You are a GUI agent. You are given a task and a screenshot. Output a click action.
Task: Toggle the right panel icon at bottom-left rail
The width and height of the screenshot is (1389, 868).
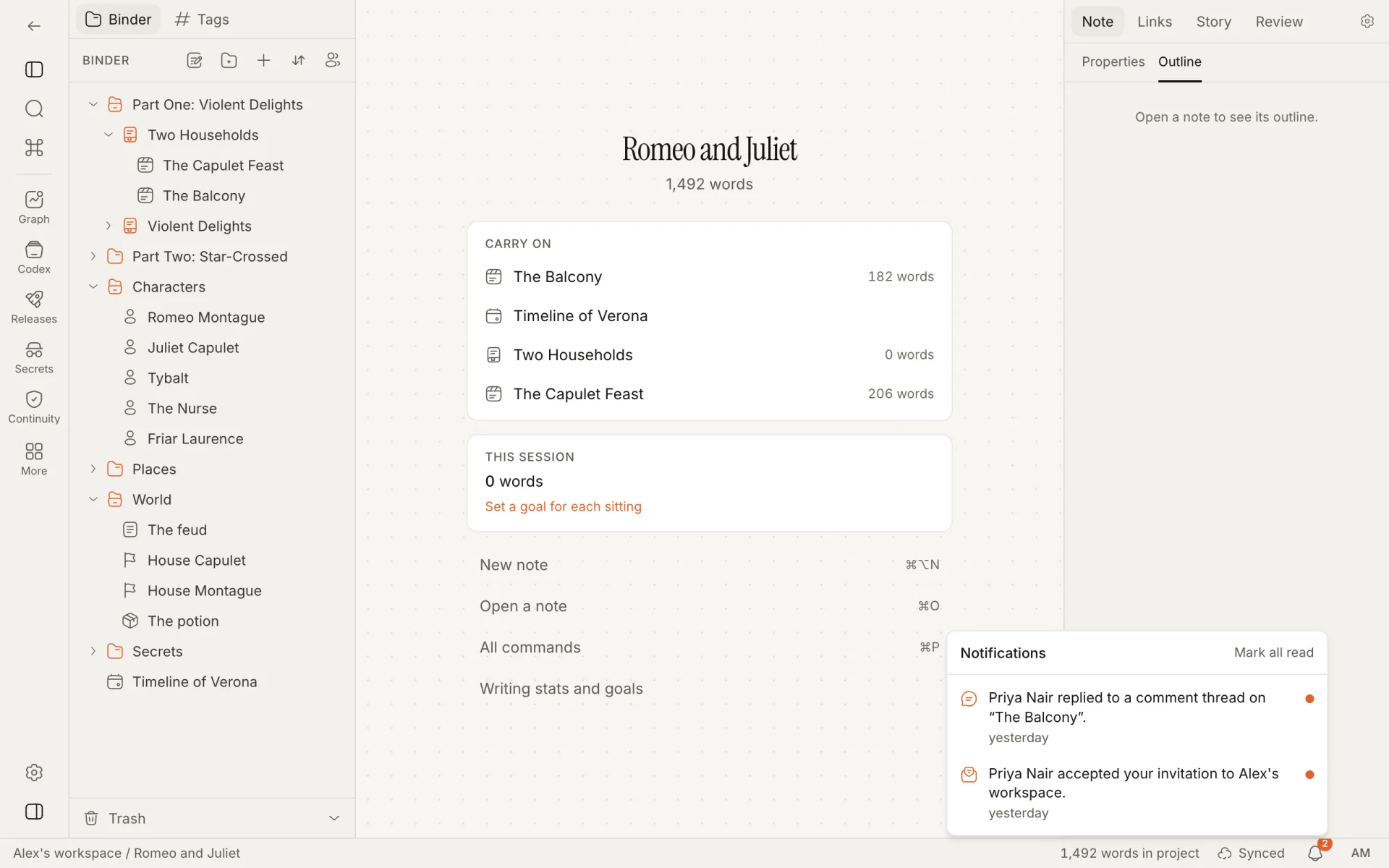coord(34,812)
